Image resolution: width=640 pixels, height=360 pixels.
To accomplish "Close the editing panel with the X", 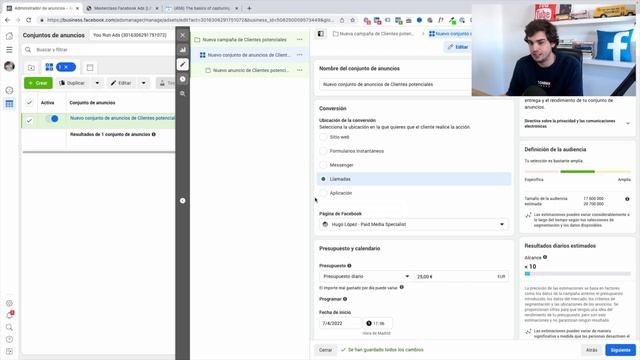I will [182, 36].
